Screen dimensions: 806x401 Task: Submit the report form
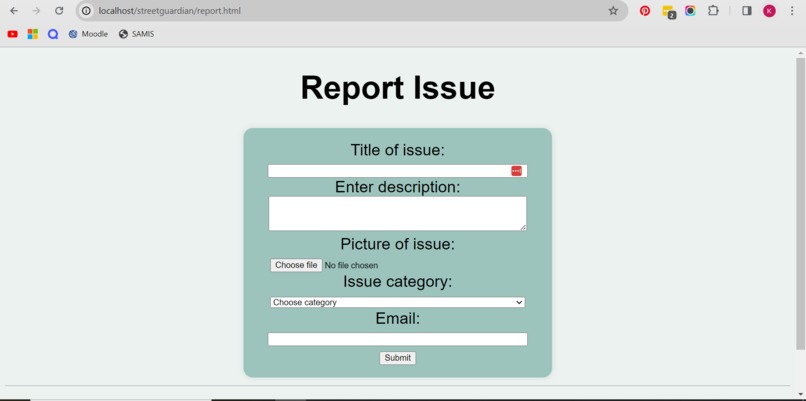coord(397,358)
